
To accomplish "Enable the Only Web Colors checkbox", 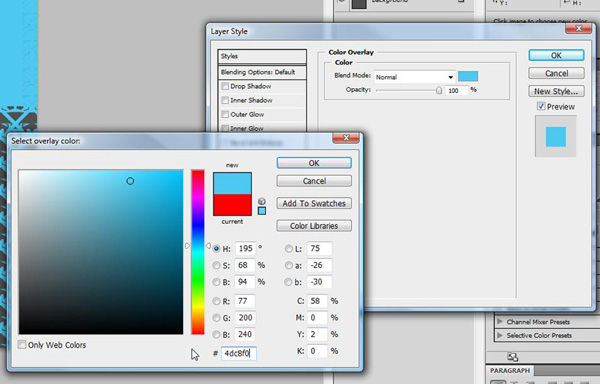I will click(x=22, y=345).
